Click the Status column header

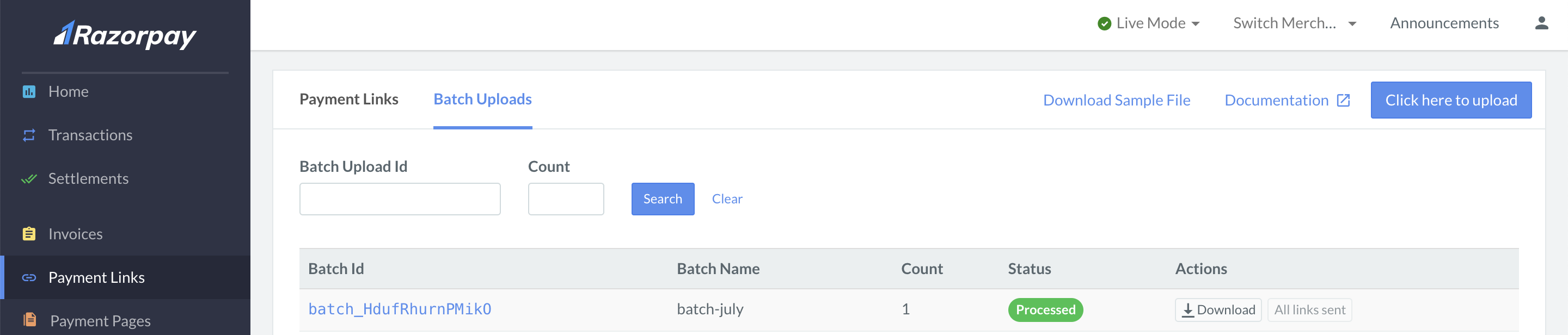1028,269
